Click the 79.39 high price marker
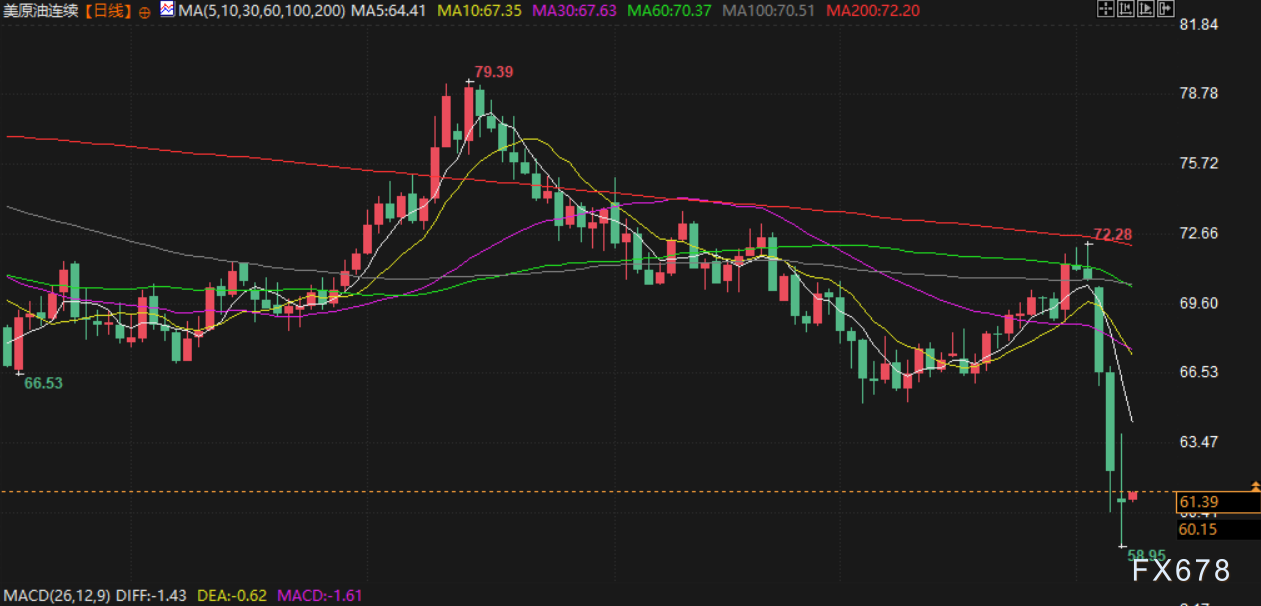This screenshot has height=606, width=1261. tap(494, 72)
